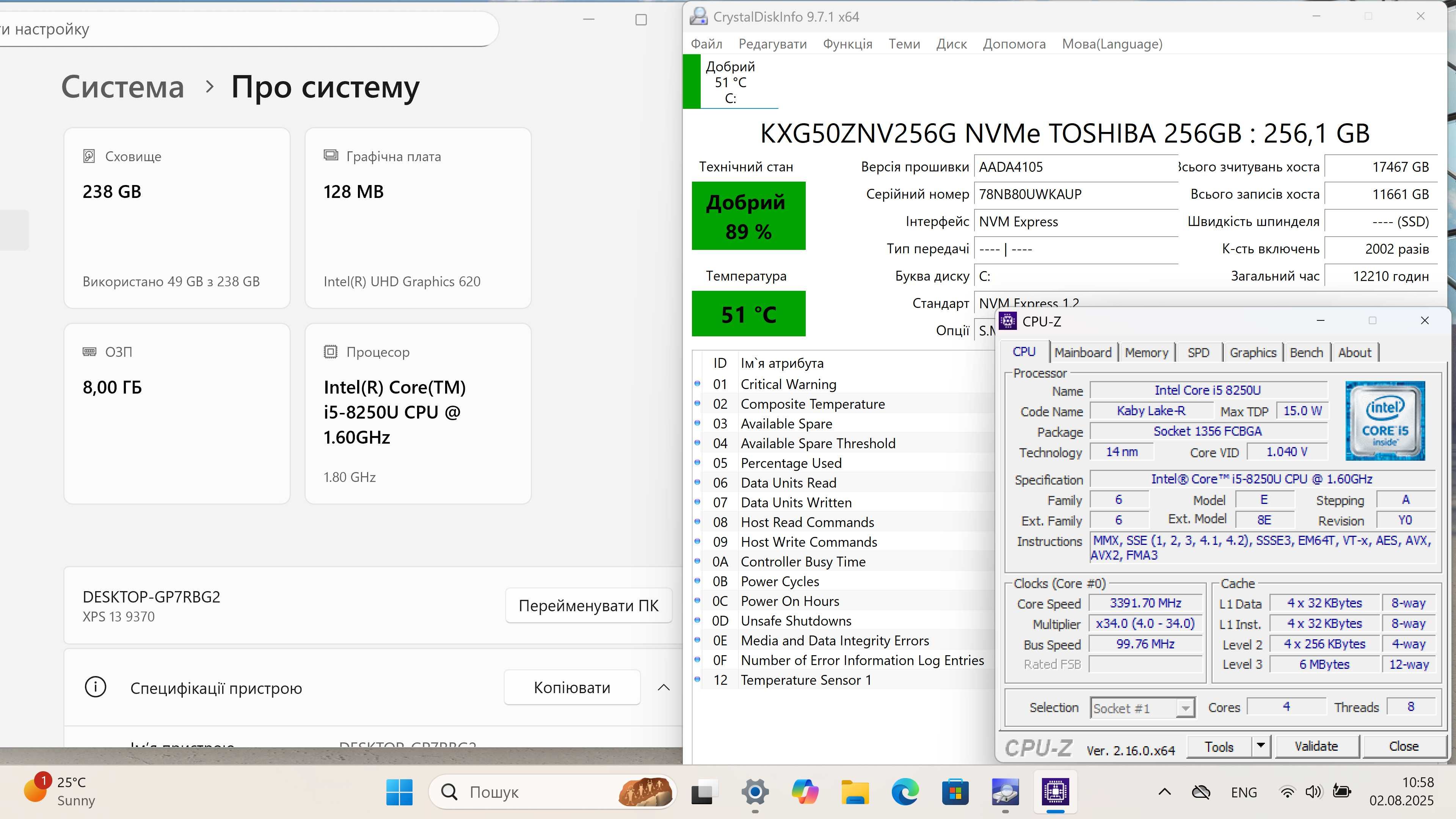Open Microsoft Store from taskbar
This screenshot has height=819, width=1456.
click(955, 792)
